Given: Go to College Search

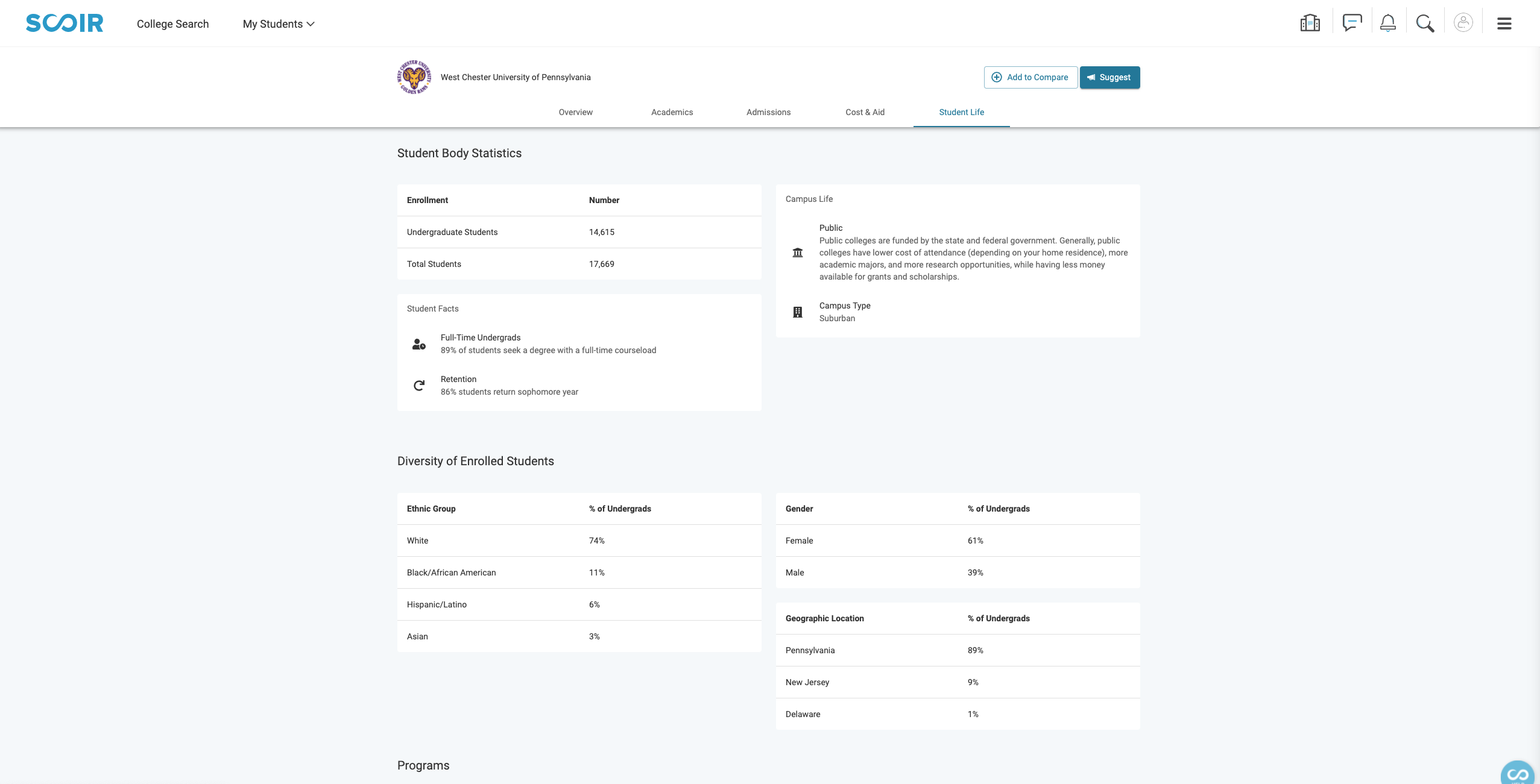Looking at the screenshot, I should pos(172,24).
